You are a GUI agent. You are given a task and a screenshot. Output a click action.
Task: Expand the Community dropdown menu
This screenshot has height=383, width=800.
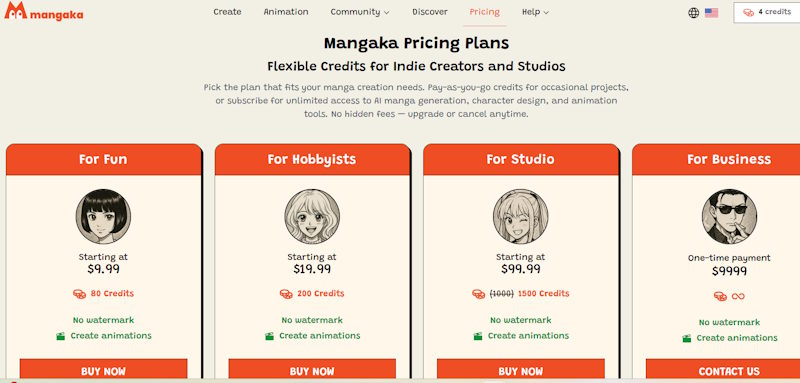pos(360,12)
